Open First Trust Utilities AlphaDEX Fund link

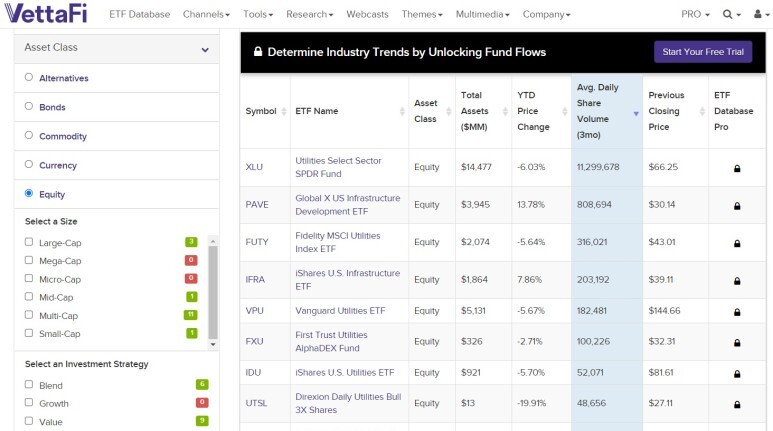pyautogui.click(x=331, y=341)
